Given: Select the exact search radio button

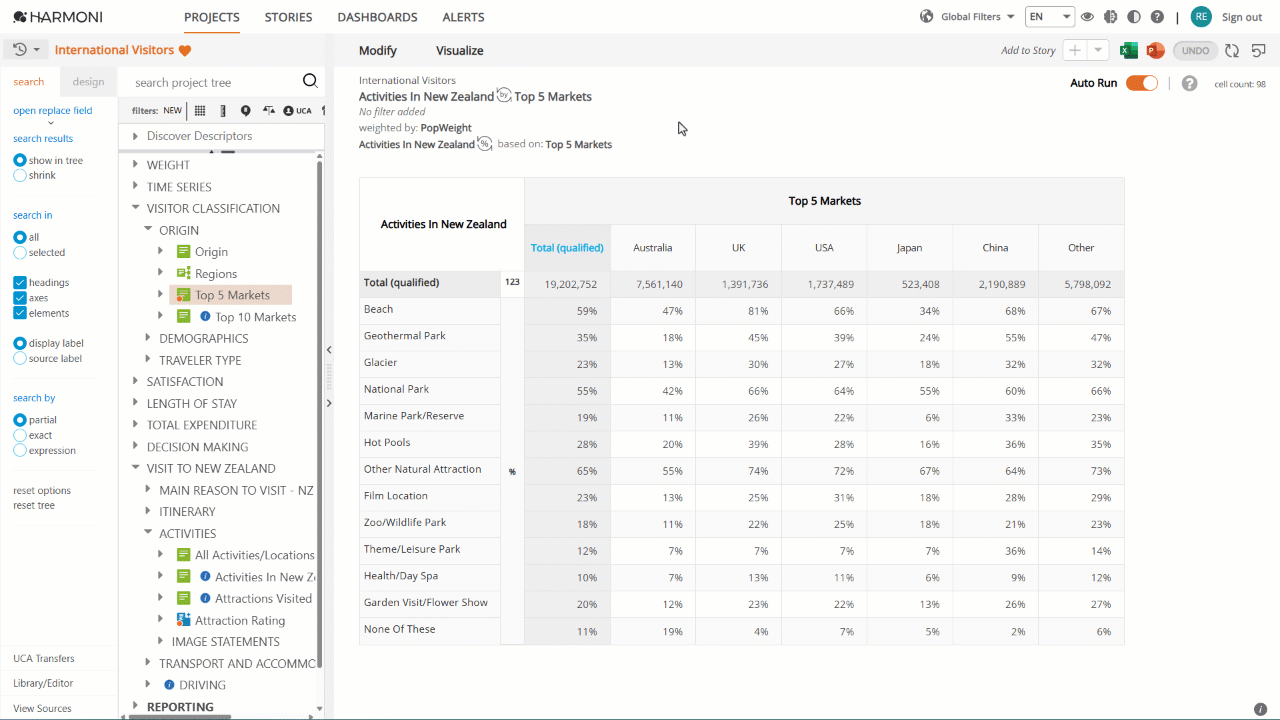Looking at the screenshot, I should point(20,435).
